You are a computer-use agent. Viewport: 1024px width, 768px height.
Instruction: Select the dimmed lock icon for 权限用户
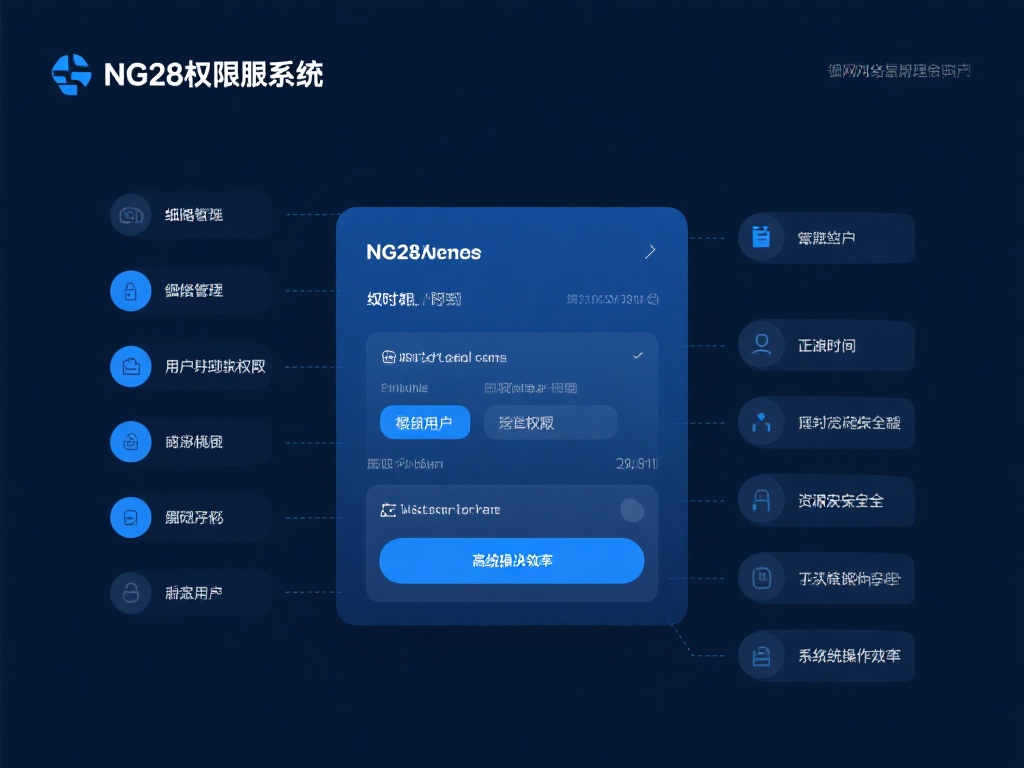click(x=130, y=592)
